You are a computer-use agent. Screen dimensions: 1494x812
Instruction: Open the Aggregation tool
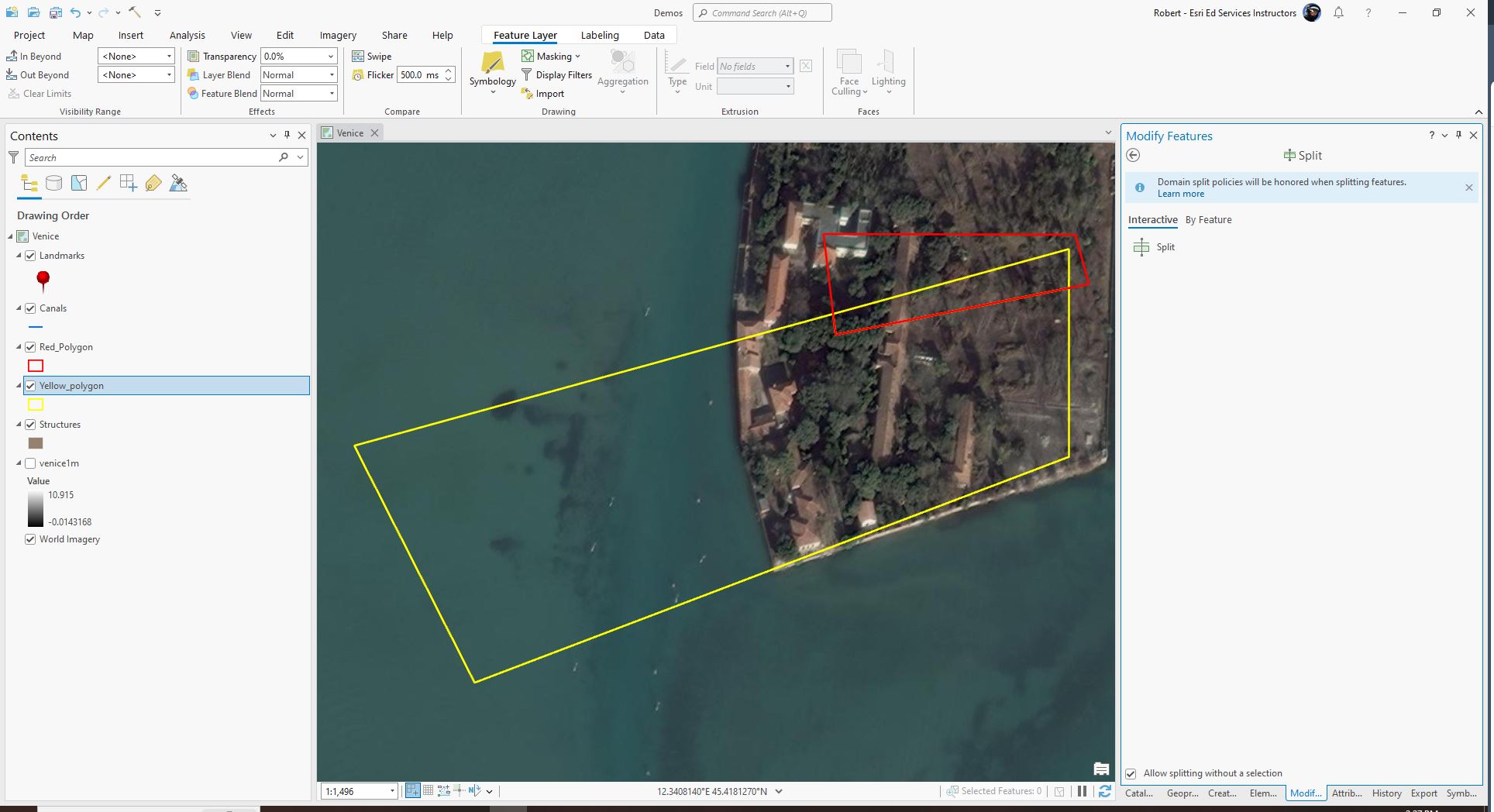point(622,72)
